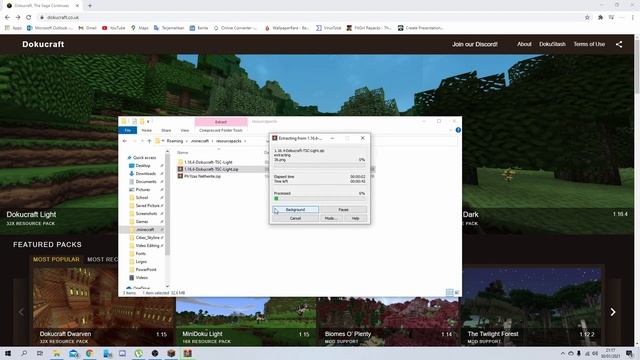Open Chrome extensions puzzle icon
The image size is (640, 360).
tap(600, 18)
